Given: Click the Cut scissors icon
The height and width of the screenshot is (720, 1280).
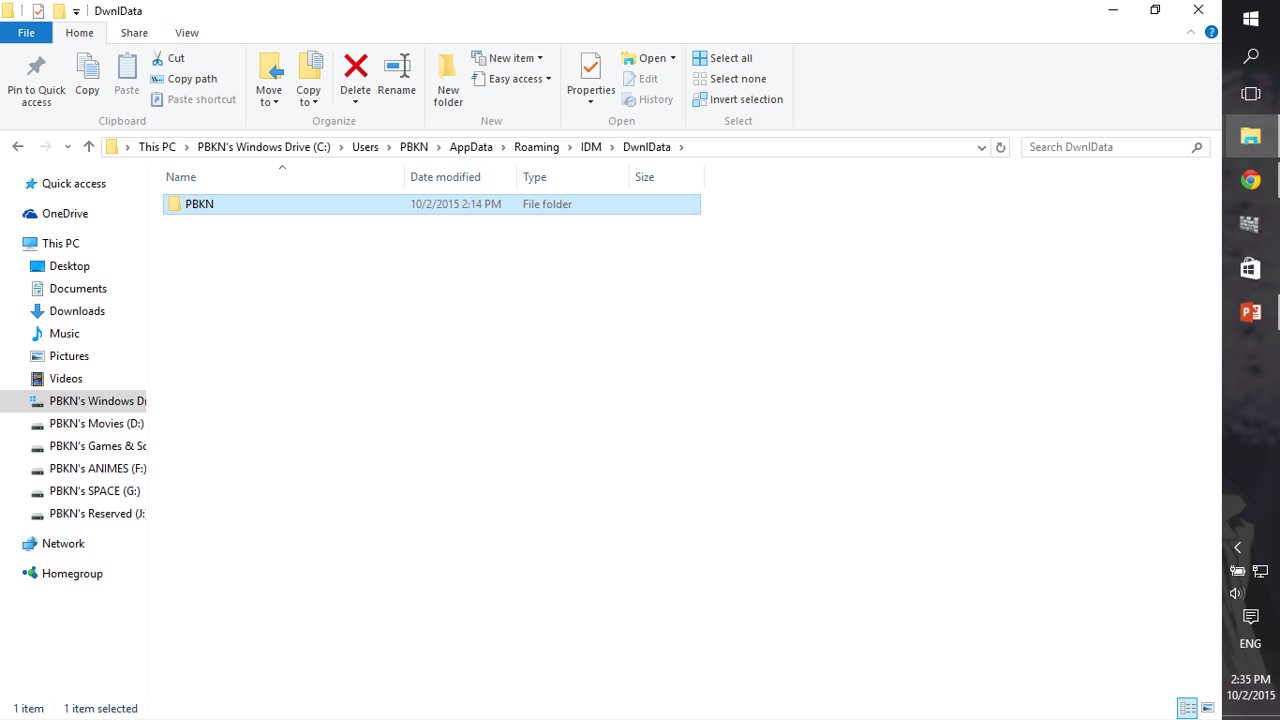Looking at the screenshot, I should click(158, 58).
